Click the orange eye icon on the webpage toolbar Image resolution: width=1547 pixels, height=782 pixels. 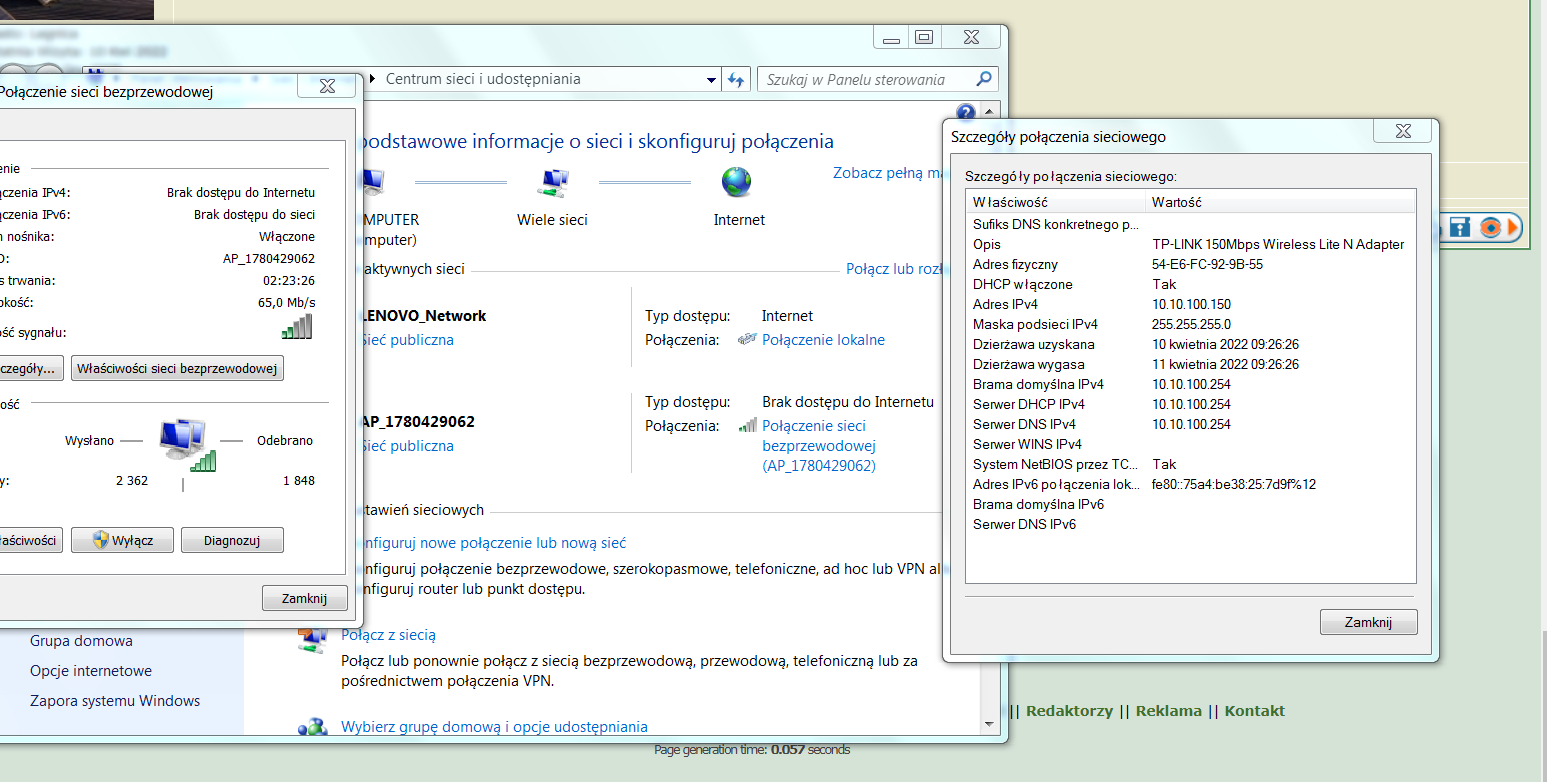pyautogui.click(x=1490, y=227)
